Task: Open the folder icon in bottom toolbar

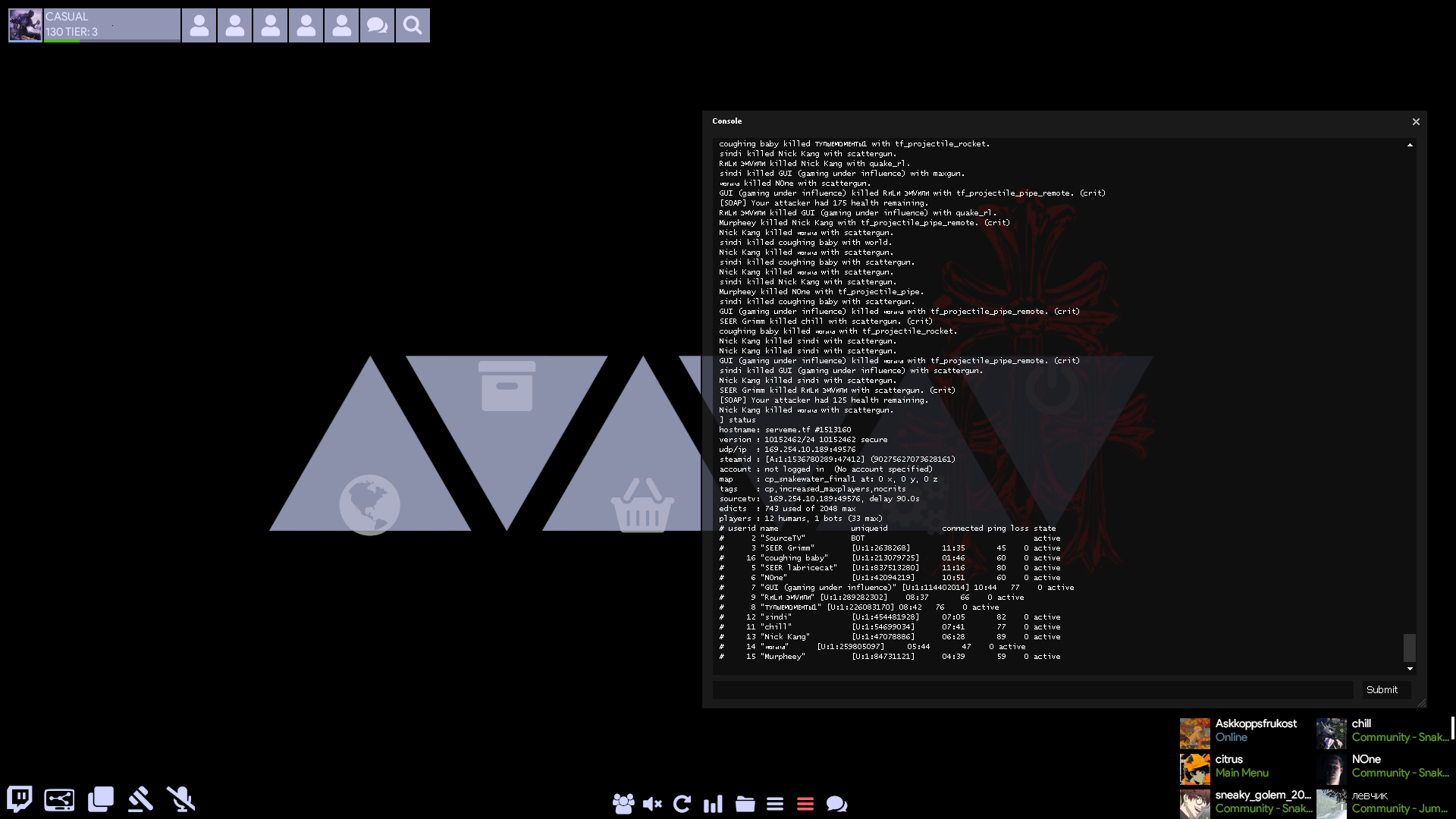Action: (745, 804)
